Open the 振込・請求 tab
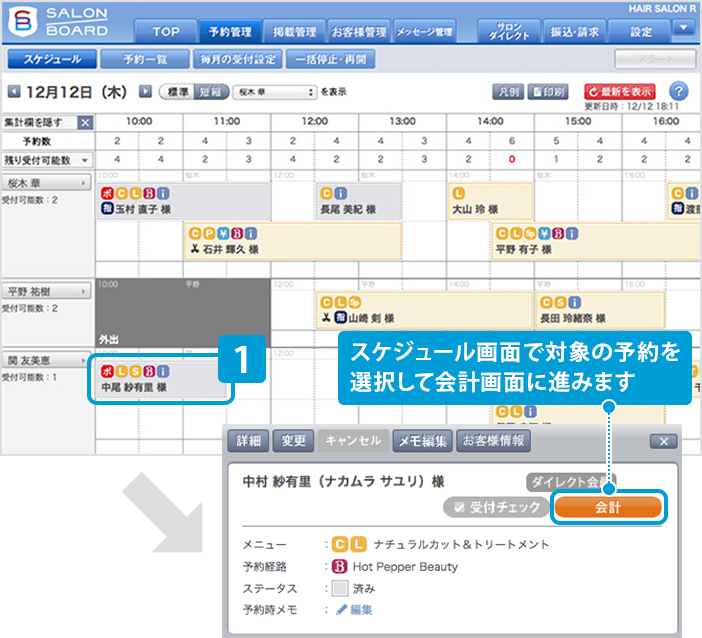This screenshot has height=638, width=702. [x=574, y=31]
